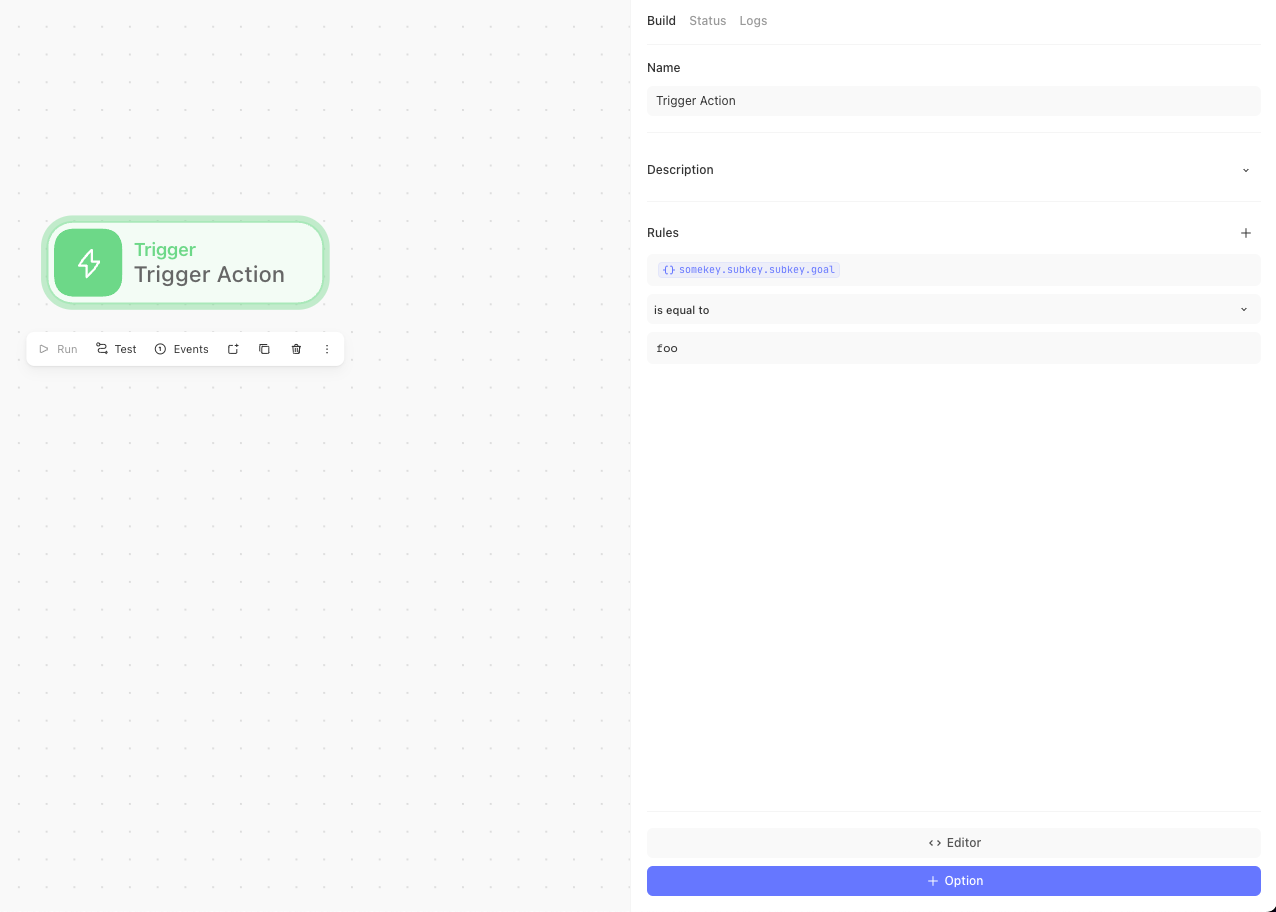Screen dimensions: 1276x912
Task: Expand the Description section chevron
Action: click(x=1245, y=170)
